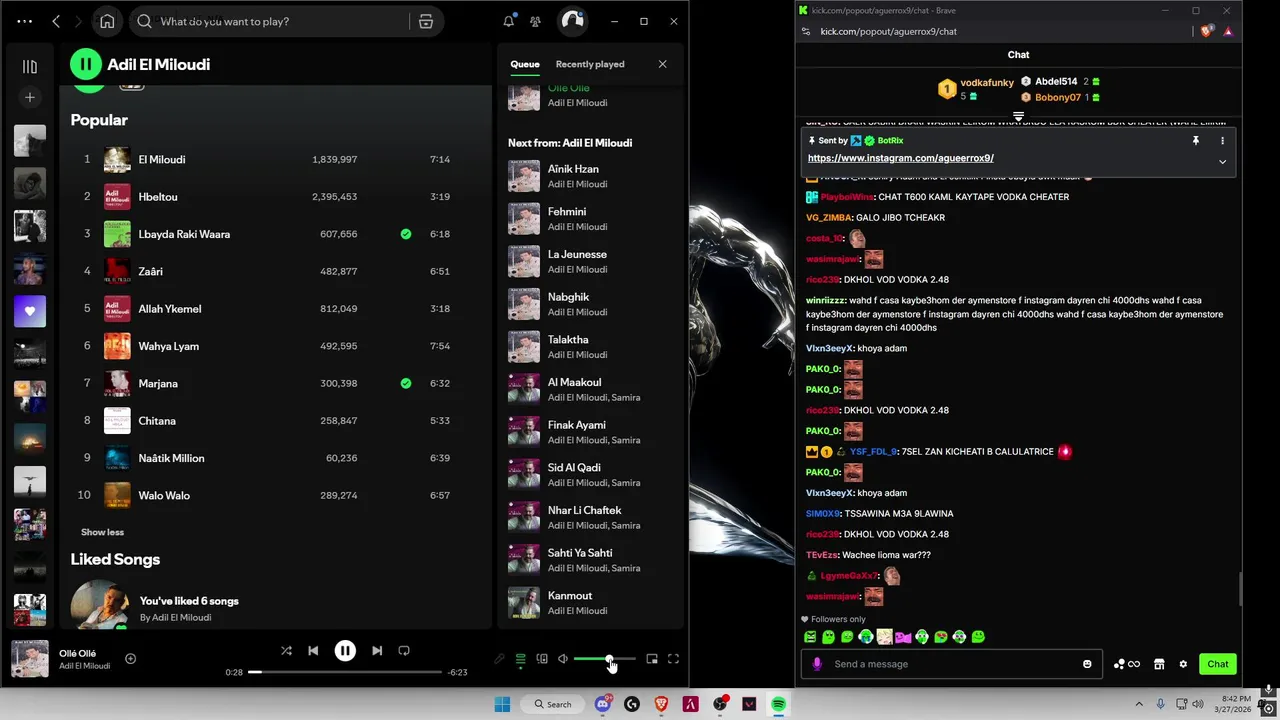Viewport: 1280px width, 720px height.
Task: Click vodkafunky on the chat leaderboard
Action: [987, 83]
